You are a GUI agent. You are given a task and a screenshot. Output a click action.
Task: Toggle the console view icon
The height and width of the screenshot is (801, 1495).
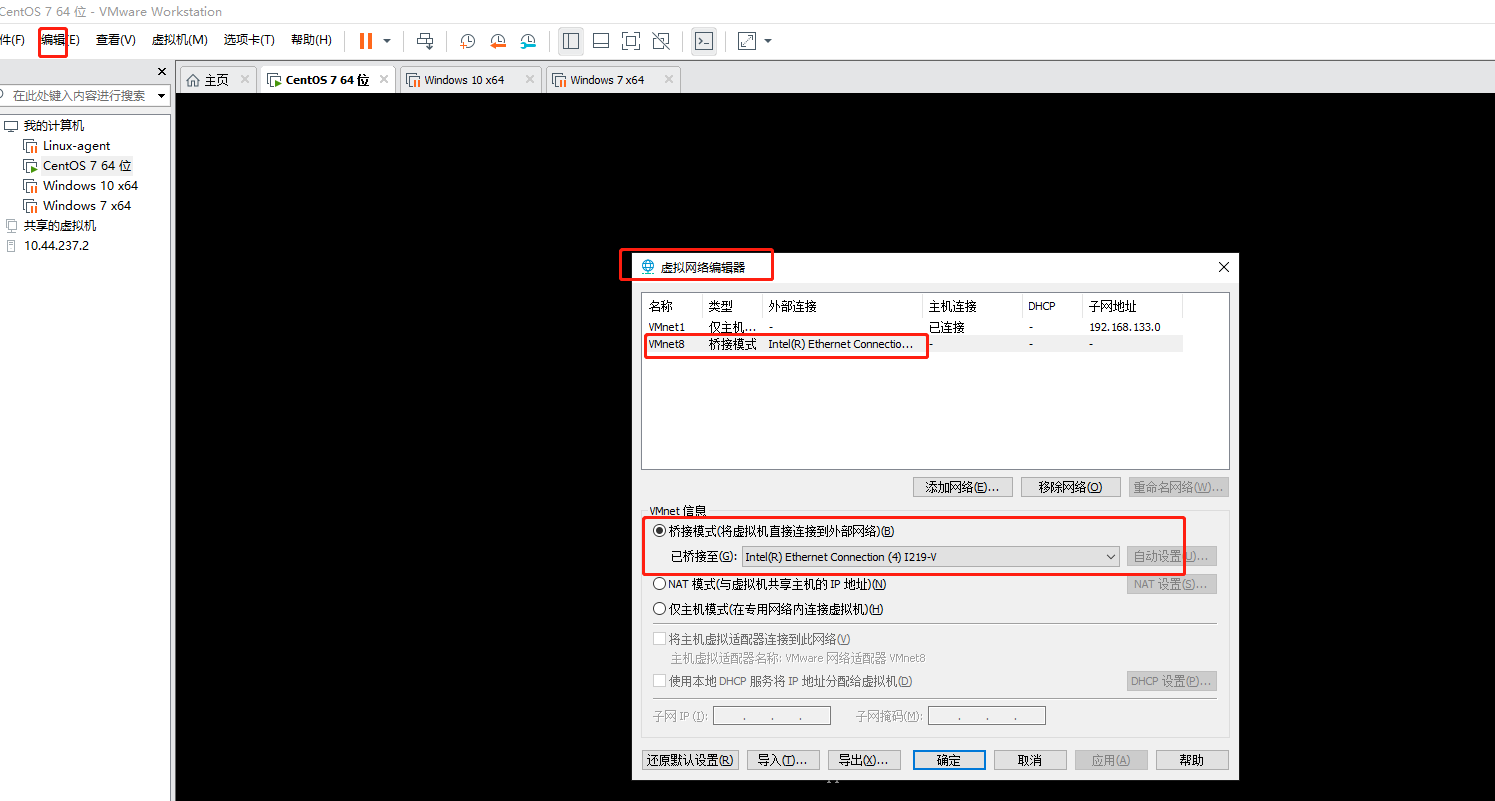pos(704,41)
